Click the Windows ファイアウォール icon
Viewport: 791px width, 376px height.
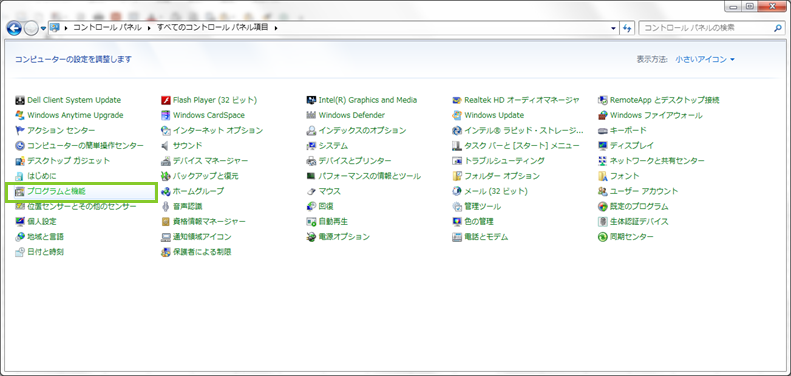click(602, 115)
